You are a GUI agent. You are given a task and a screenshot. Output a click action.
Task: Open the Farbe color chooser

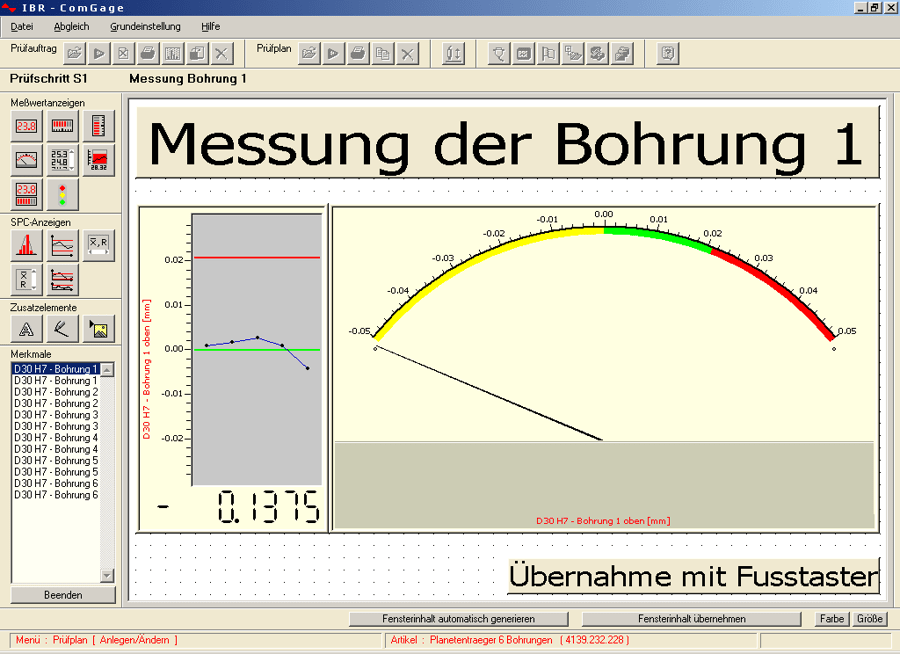tap(832, 619)
